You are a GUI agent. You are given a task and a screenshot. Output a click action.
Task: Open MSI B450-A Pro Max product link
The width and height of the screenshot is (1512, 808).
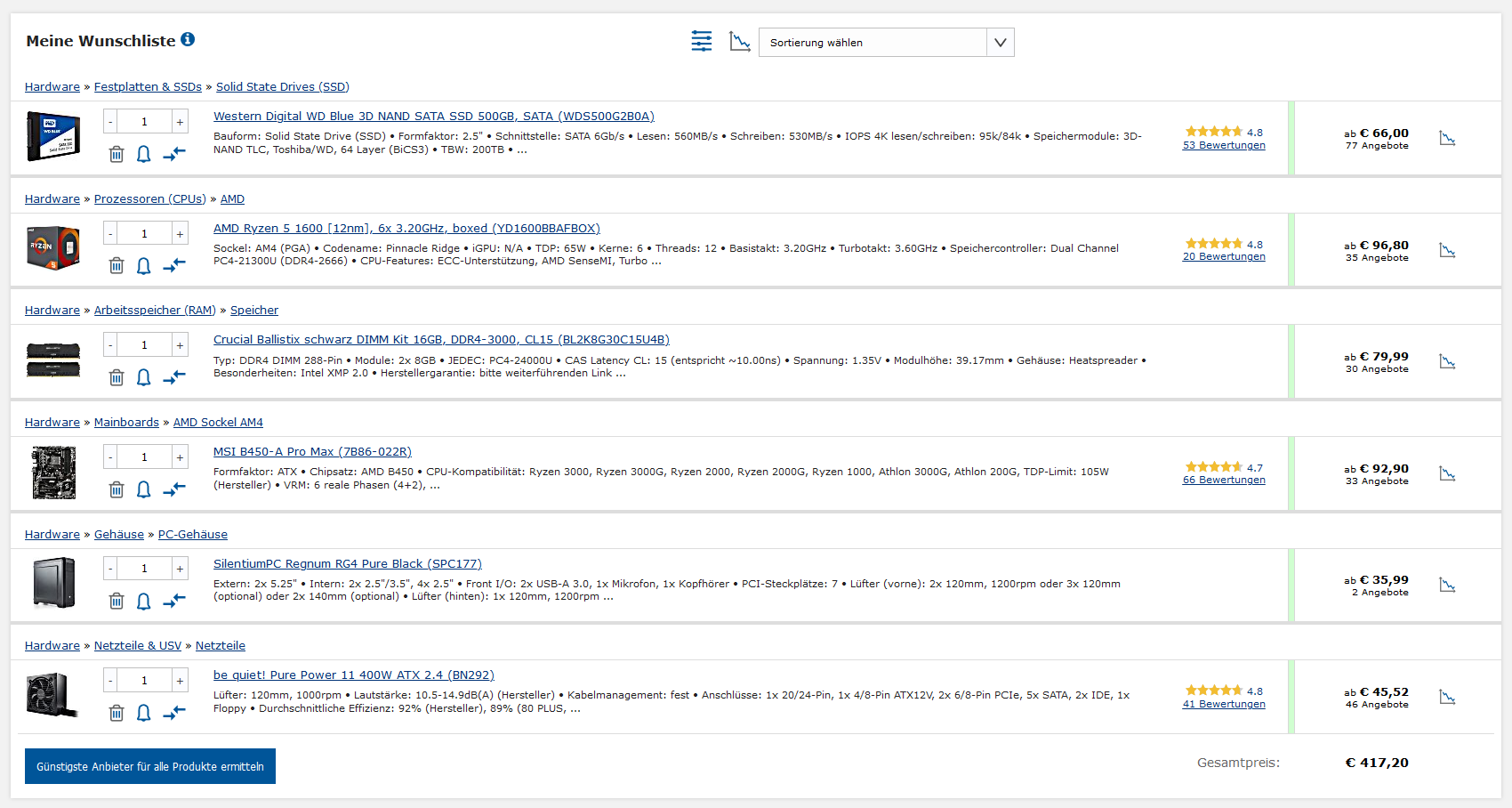click(x=312, y=452)
